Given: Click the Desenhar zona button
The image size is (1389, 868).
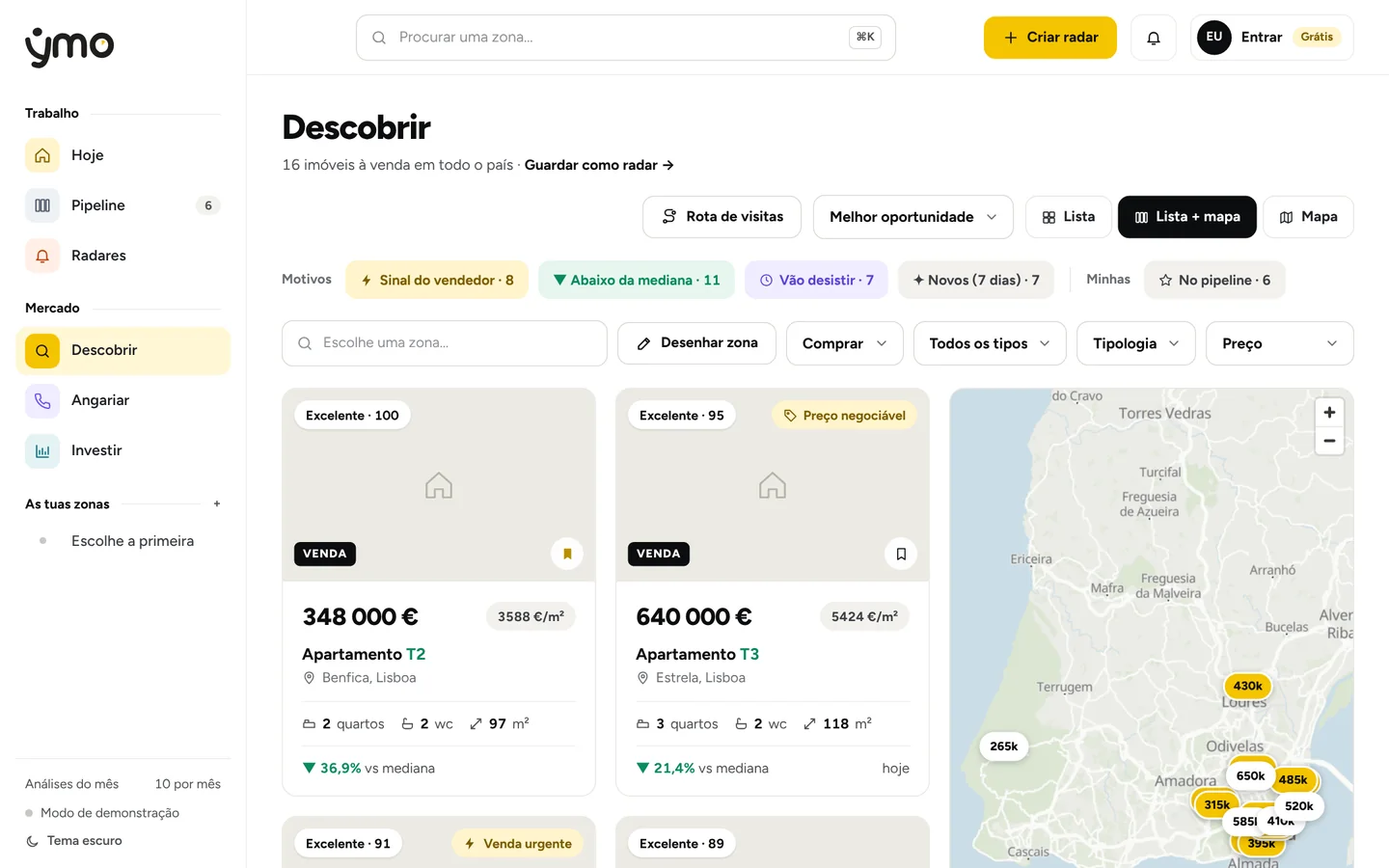Looking at the screenshot, I should [x=696, y=343].
